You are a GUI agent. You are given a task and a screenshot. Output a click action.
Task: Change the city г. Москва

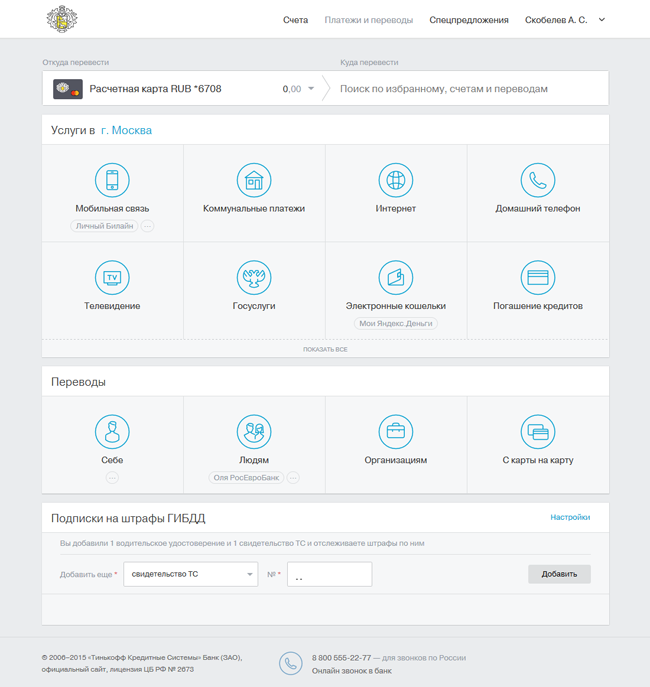pos(126,130)
